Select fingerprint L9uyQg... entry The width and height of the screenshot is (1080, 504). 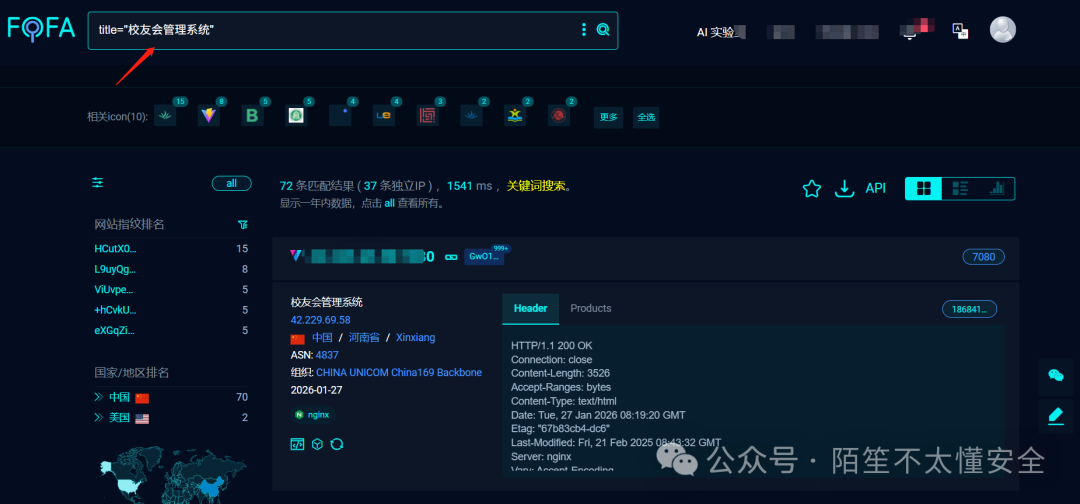(x=115, y=269)
